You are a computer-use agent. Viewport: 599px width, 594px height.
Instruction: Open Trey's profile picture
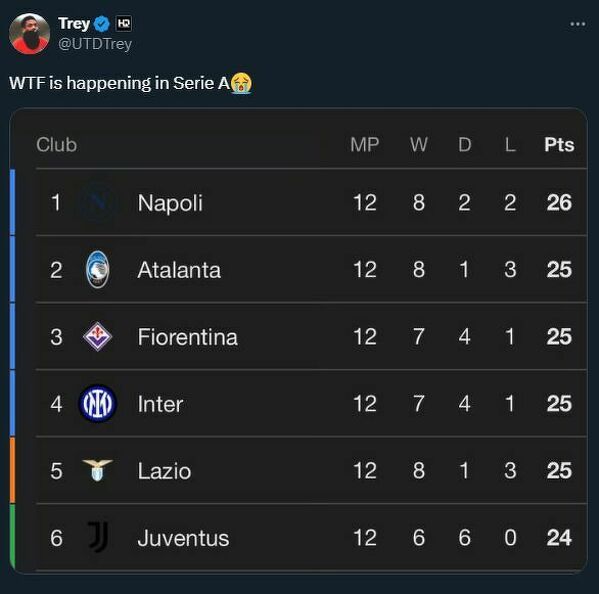click(x=29, y=34)
